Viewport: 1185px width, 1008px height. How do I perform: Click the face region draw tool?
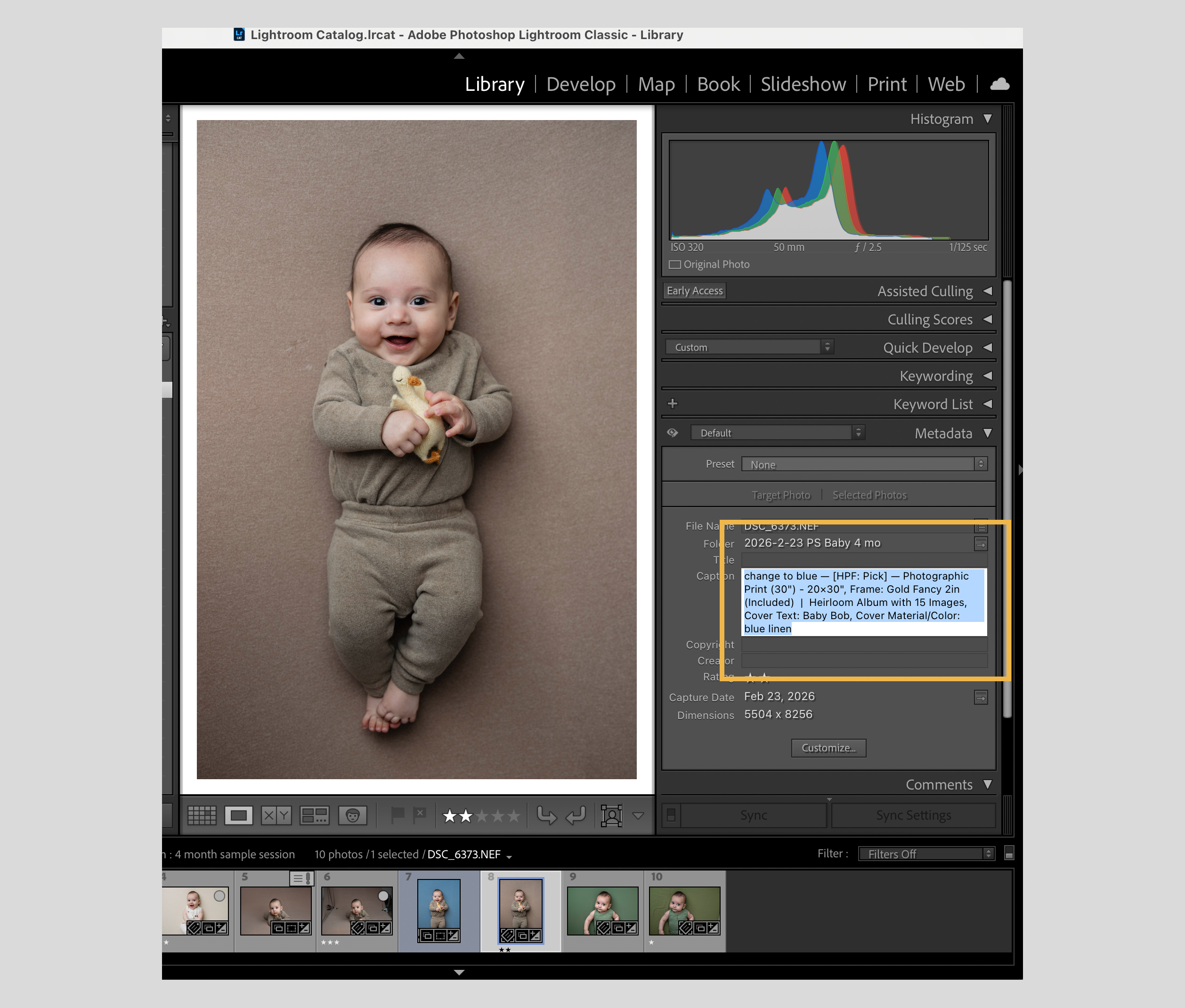[x=611, y=815]
